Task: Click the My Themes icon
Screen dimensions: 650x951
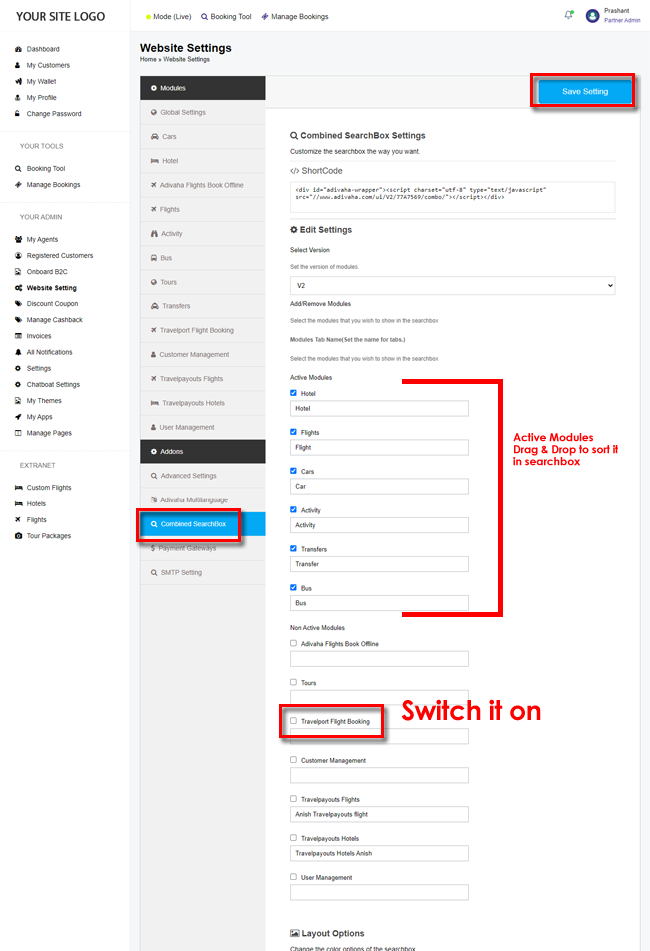Action: point(18,401)
